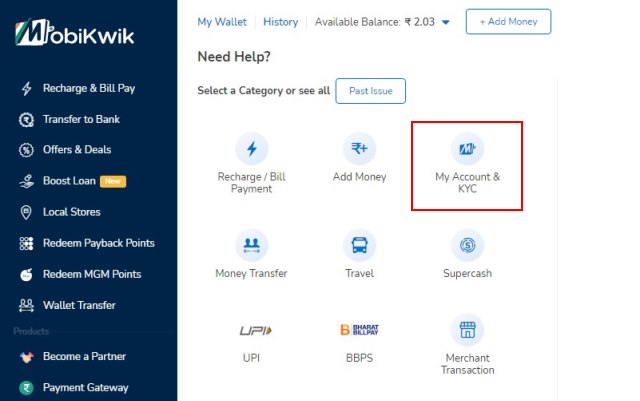Click the icon beside Redeem MGM Points
The width and height of the screenshot is (640, 401).
pos(27,274)
